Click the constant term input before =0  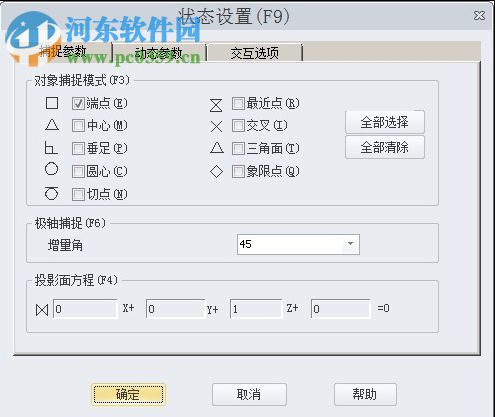click(340, 309)
